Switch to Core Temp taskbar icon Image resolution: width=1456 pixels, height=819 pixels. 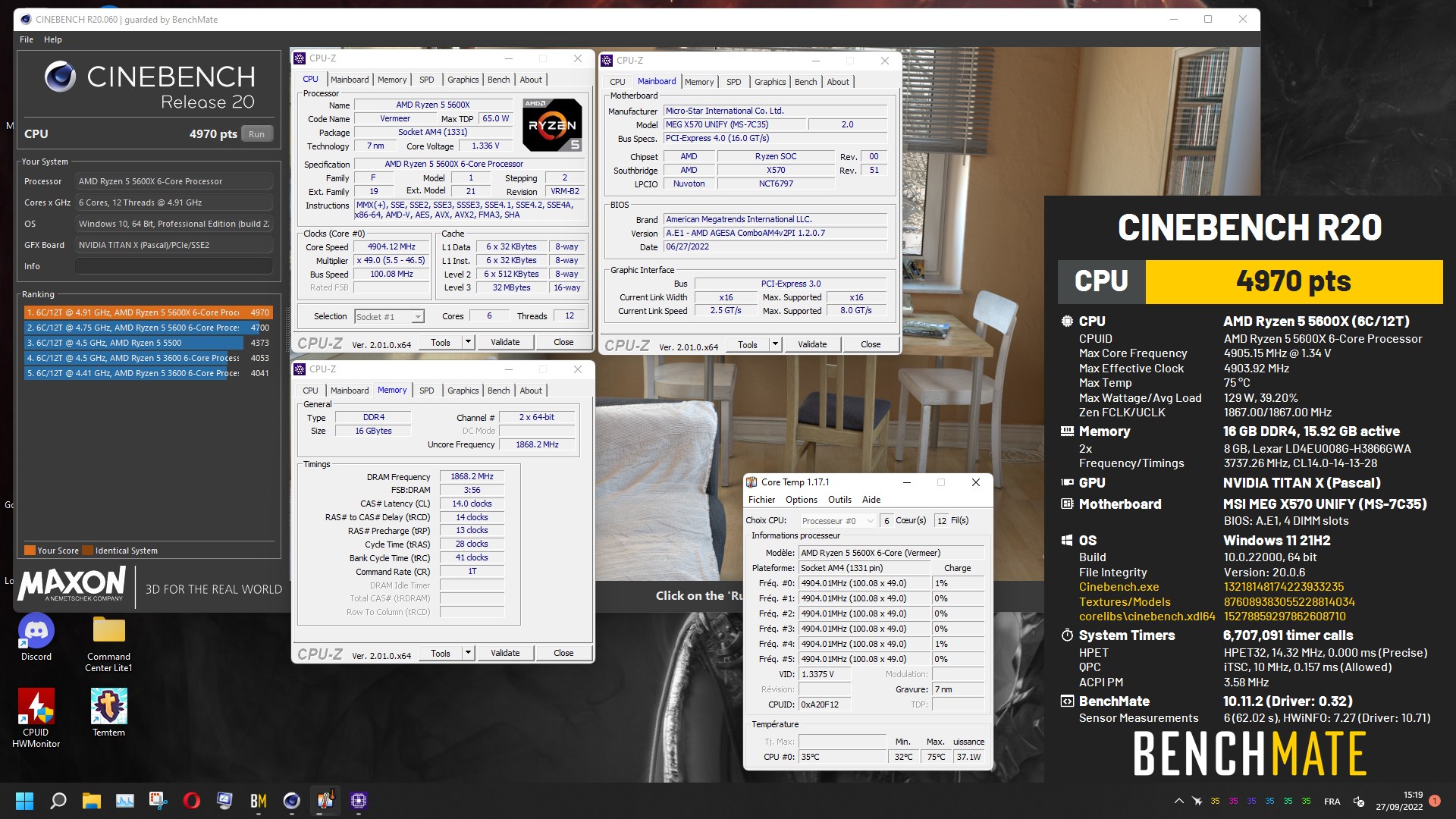[x=325, y=801]
